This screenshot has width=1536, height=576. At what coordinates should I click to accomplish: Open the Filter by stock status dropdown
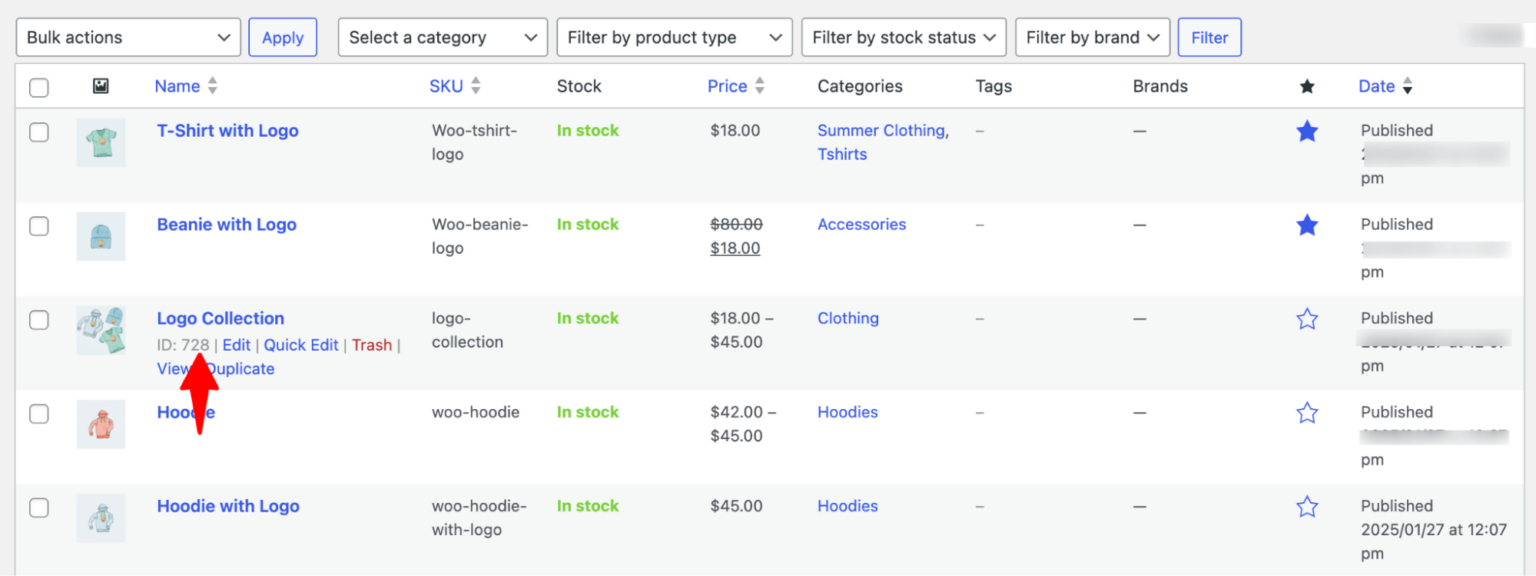click(x=903, y=37)
